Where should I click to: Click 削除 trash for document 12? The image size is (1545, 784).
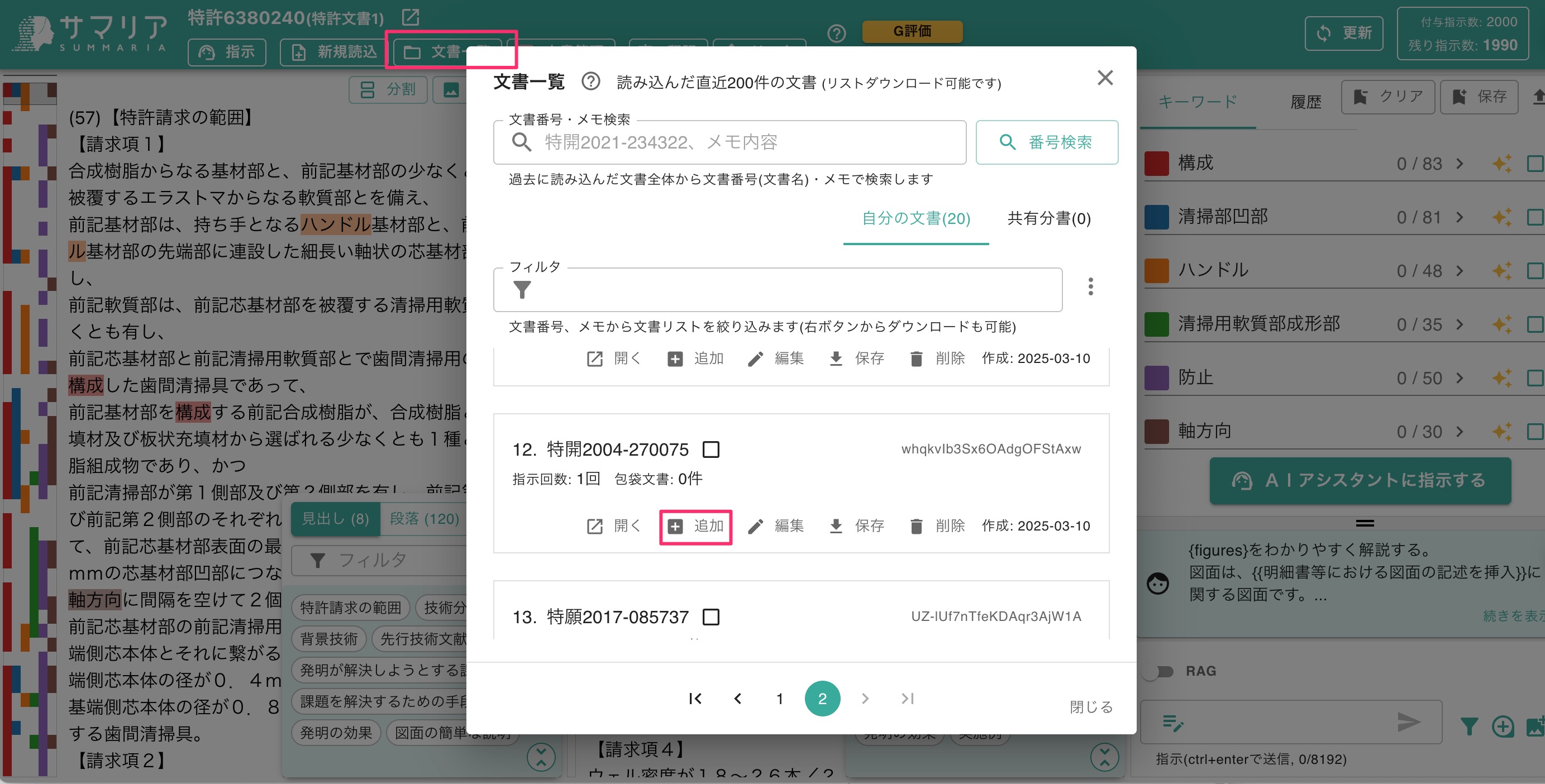(x=937, y=525)
